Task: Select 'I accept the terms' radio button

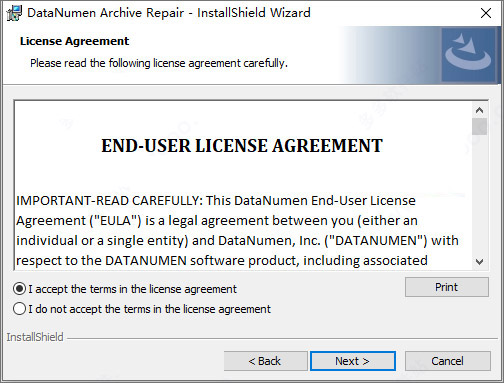Action: [19, 289]
